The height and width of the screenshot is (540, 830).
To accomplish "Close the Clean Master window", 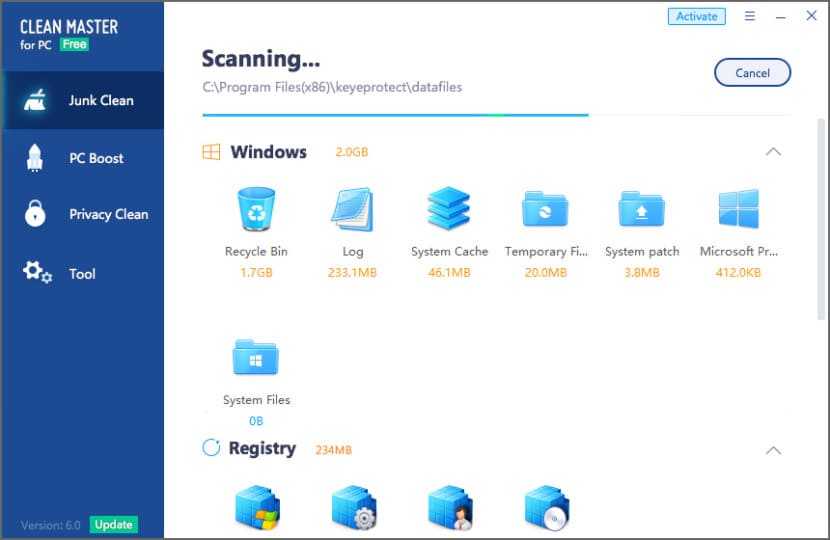I will [811, 16].
